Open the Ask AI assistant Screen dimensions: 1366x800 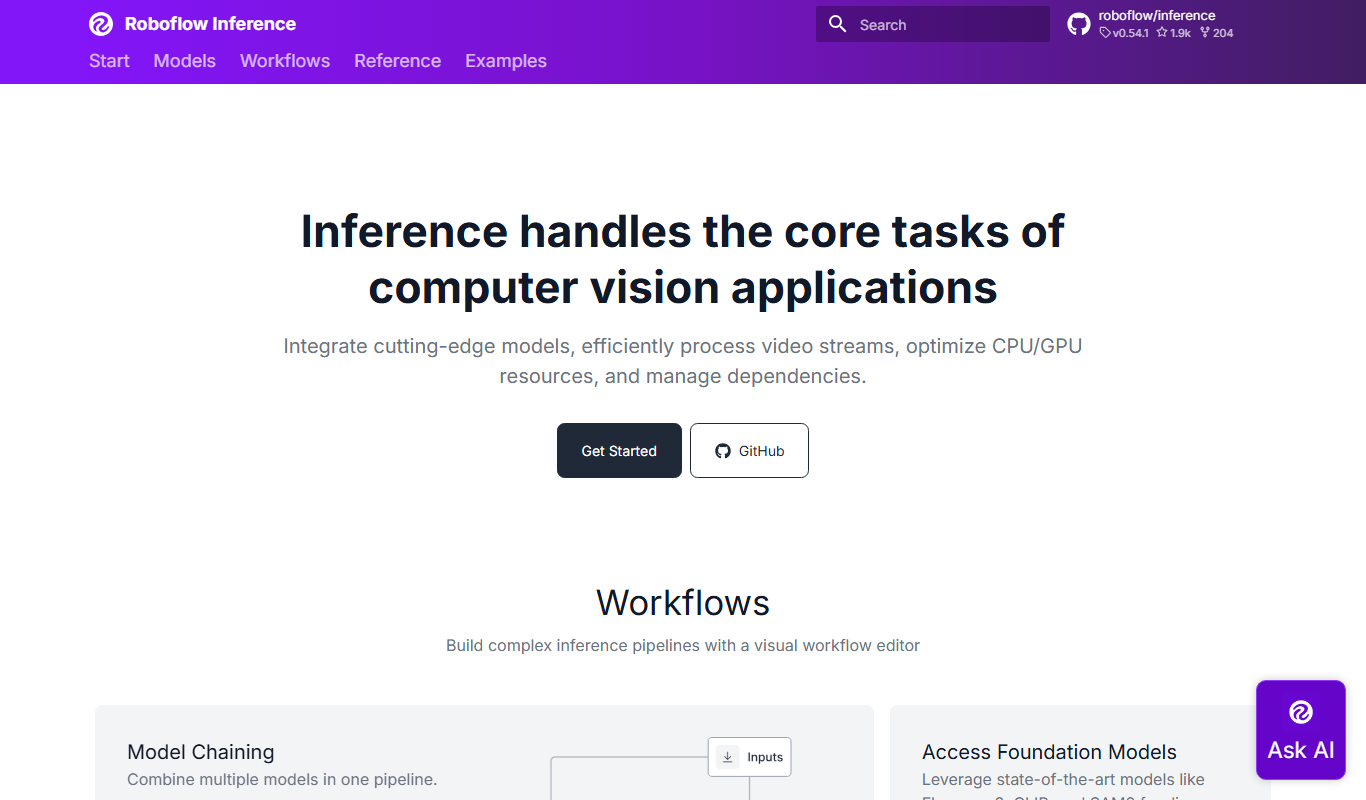(1301, 730)
